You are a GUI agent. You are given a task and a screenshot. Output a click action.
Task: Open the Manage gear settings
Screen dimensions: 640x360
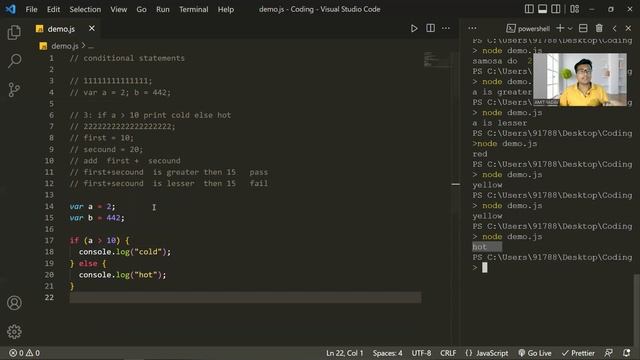click(14, 331)
